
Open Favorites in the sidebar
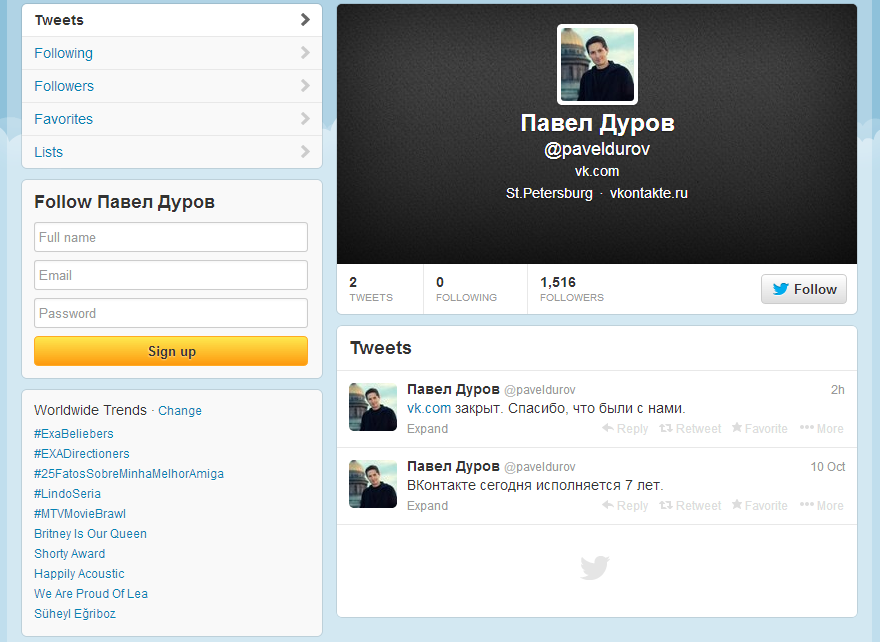pyautogui.click(x=172, y=119)
